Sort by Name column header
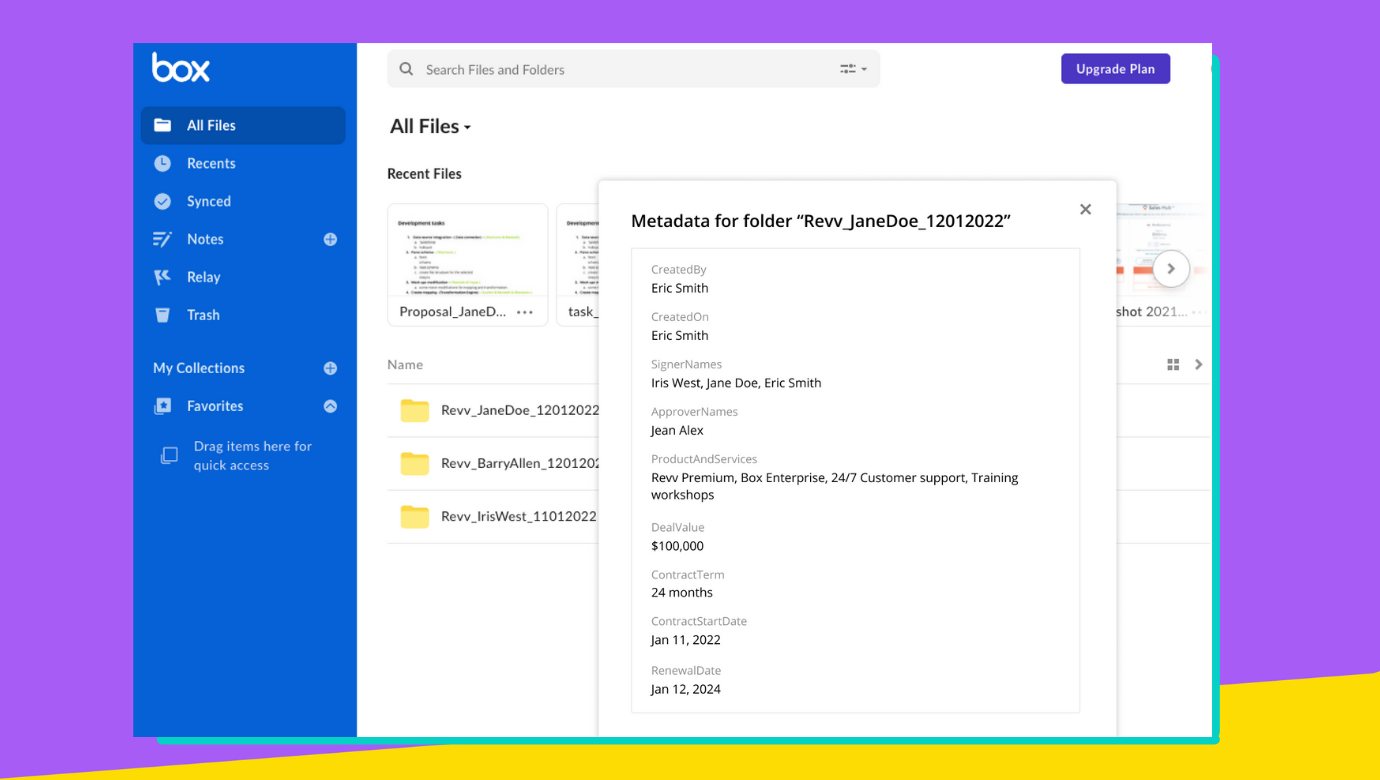The width and height of the screenshot is (1380, 780). point(405,365)
